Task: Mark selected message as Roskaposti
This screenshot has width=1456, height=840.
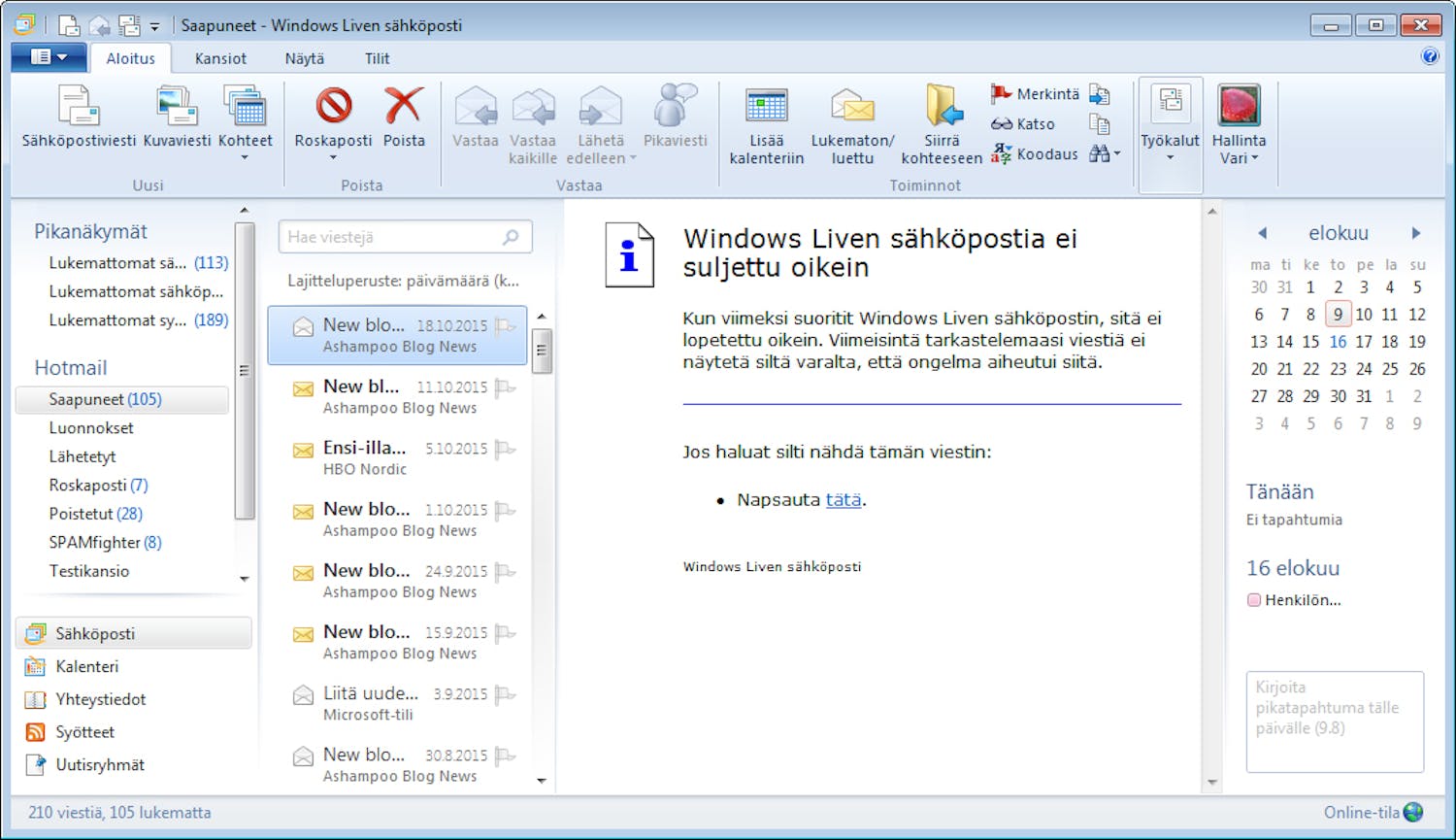Action: (x=332, y=124)
